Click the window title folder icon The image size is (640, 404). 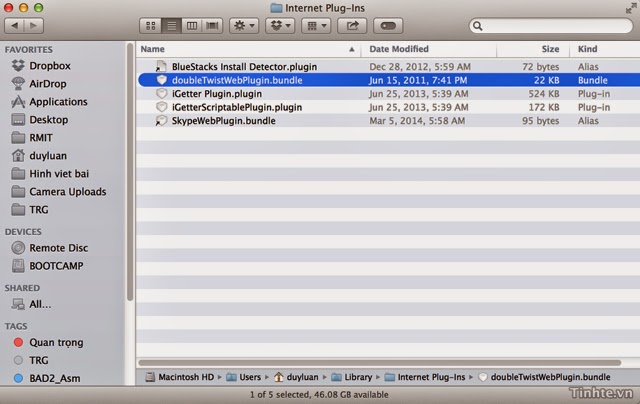[x=276, y=8]
